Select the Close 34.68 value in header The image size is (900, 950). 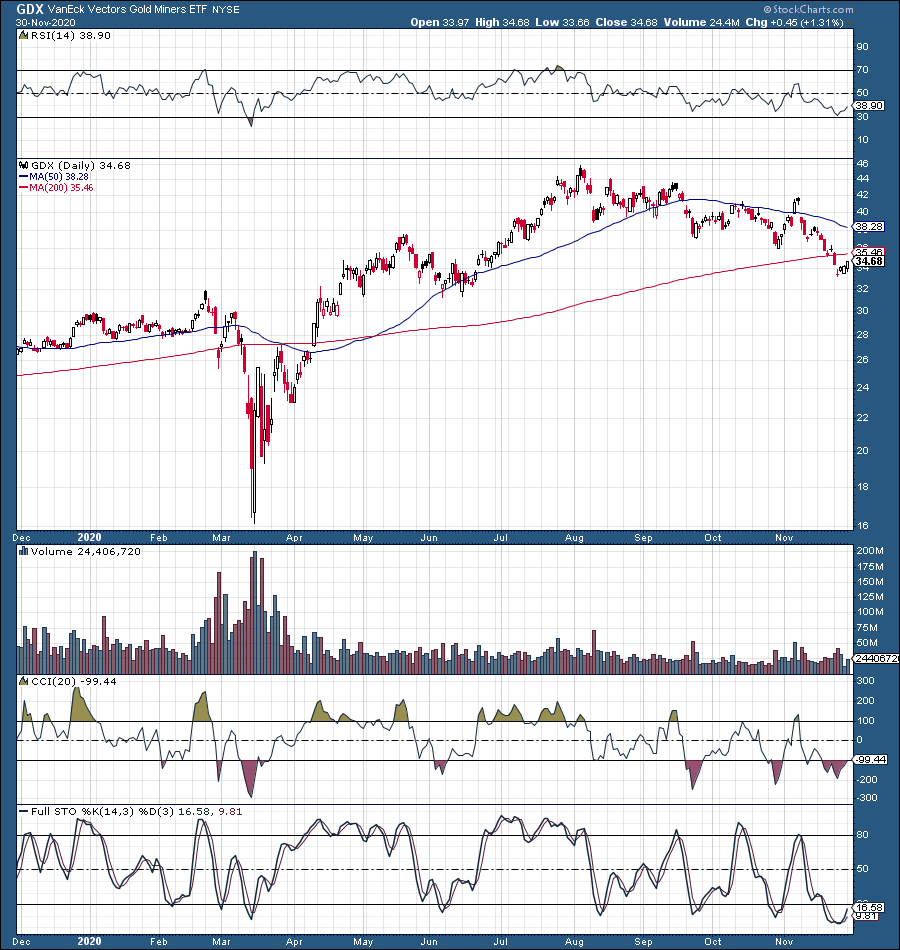[x=626, y=22]
